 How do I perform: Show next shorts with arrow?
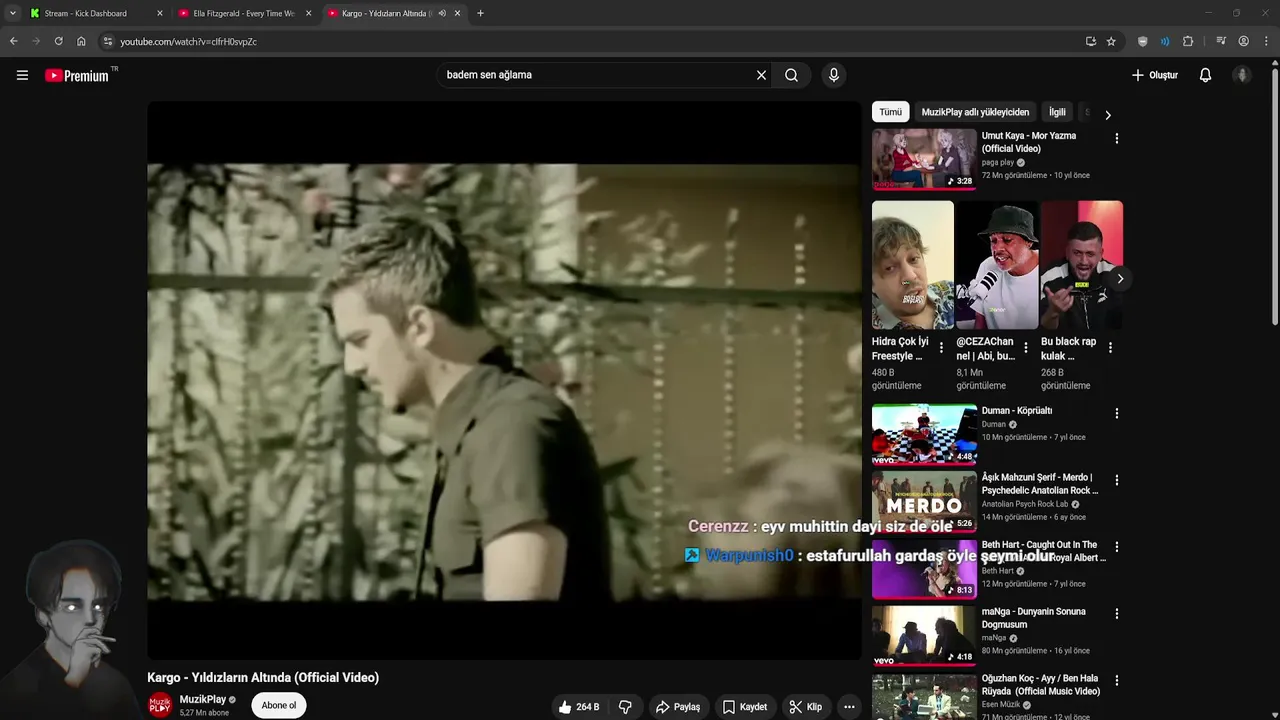(1119, 279)
